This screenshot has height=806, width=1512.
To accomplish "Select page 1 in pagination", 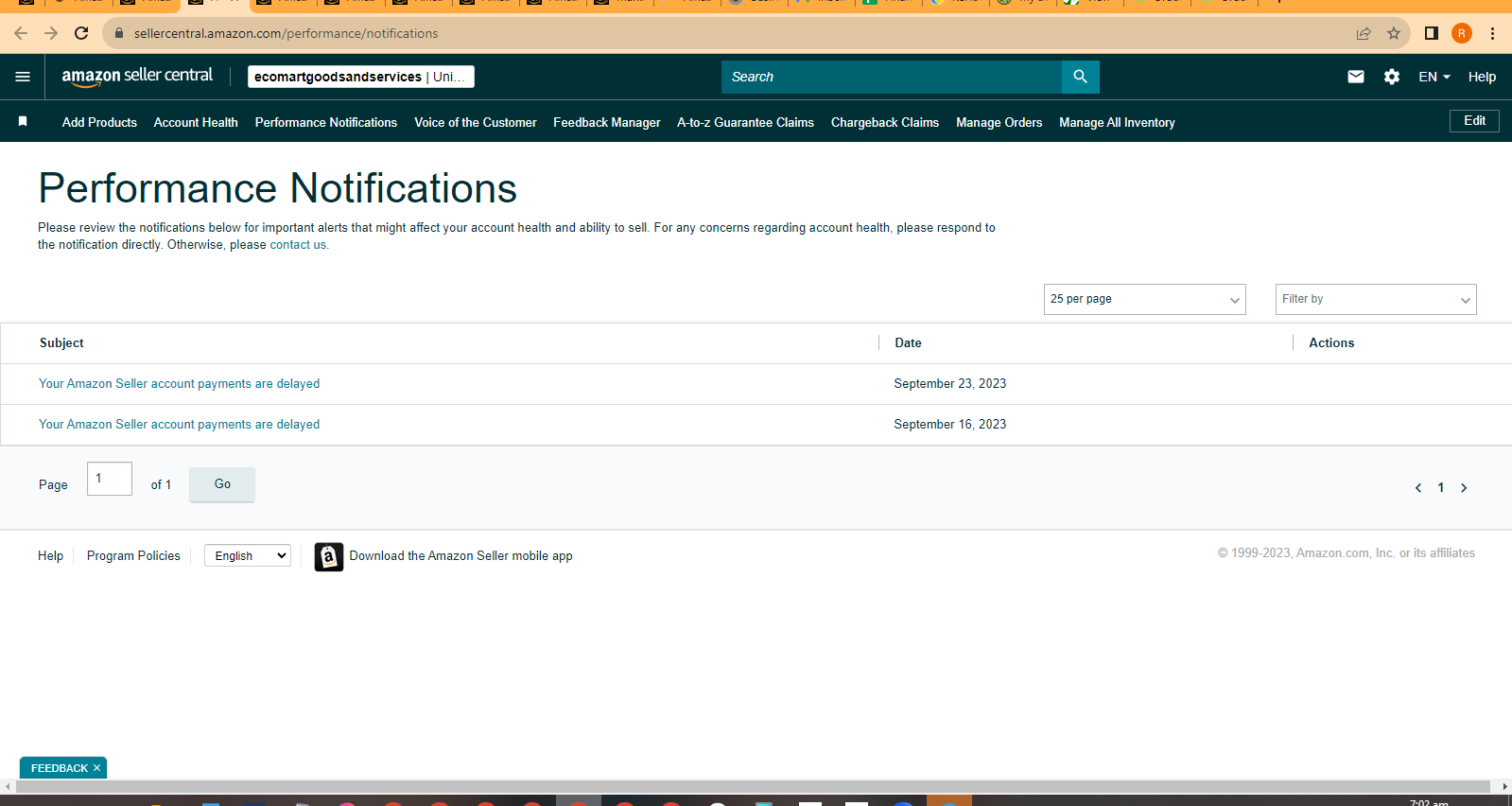I will pyautogui.click(x=1441, y=488).
